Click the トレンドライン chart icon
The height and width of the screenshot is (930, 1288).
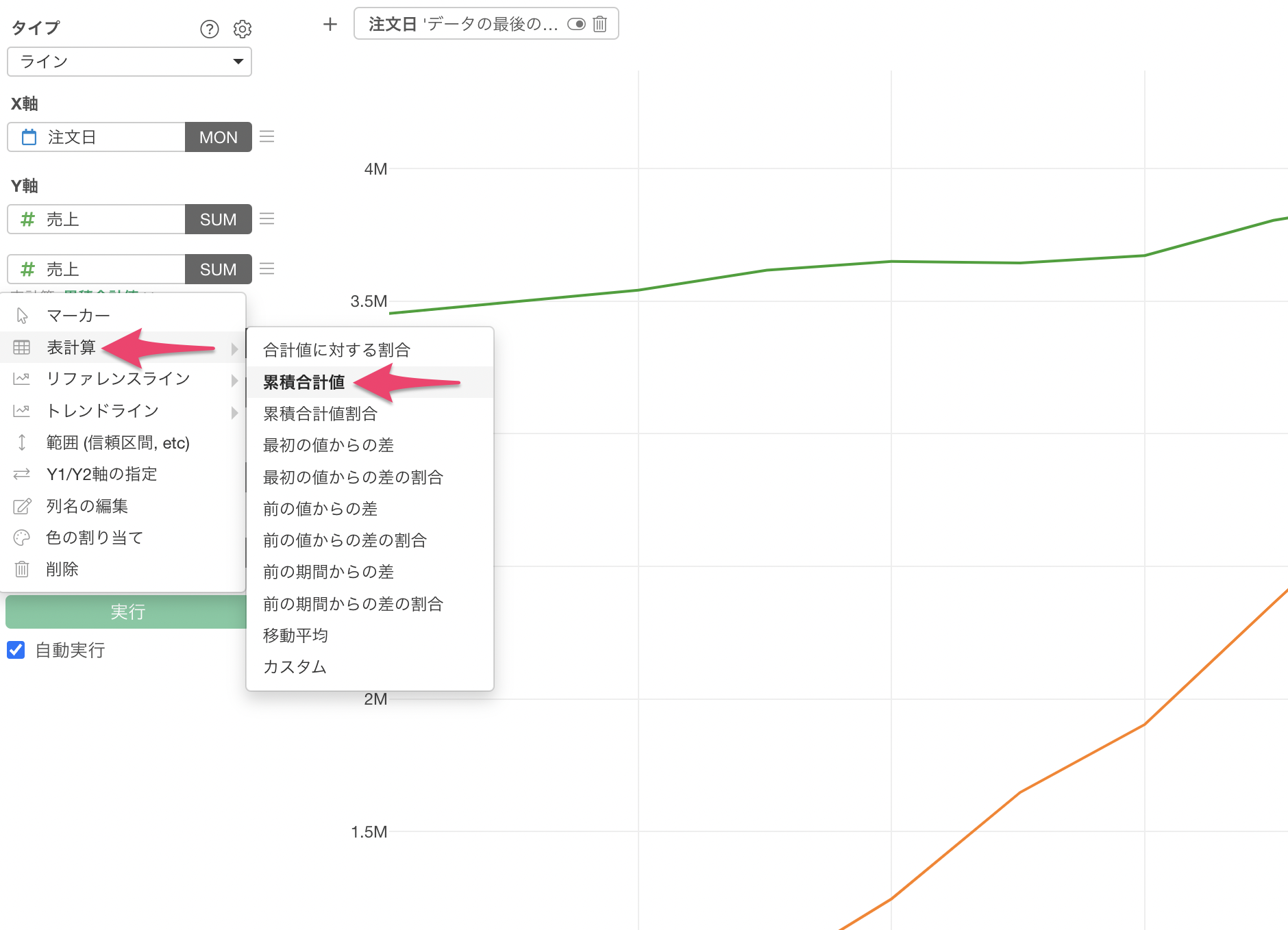22,411
